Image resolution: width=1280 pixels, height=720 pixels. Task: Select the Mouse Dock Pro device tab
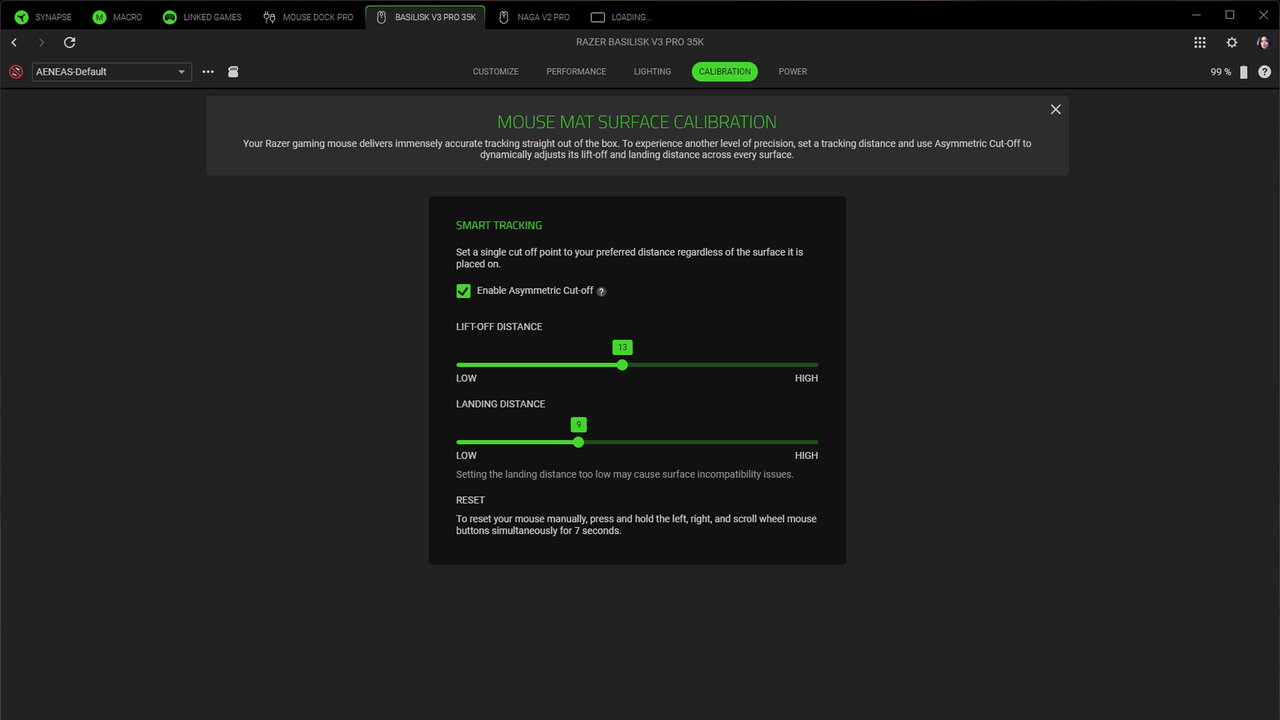tap(308, 17)
